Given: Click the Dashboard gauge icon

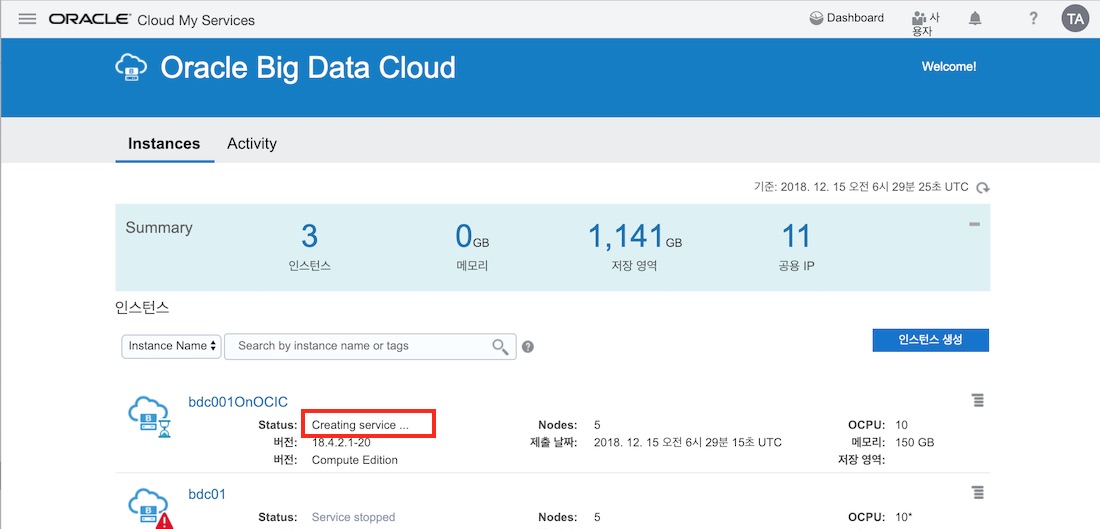Looking at the screenshot, I should (816, 18).
